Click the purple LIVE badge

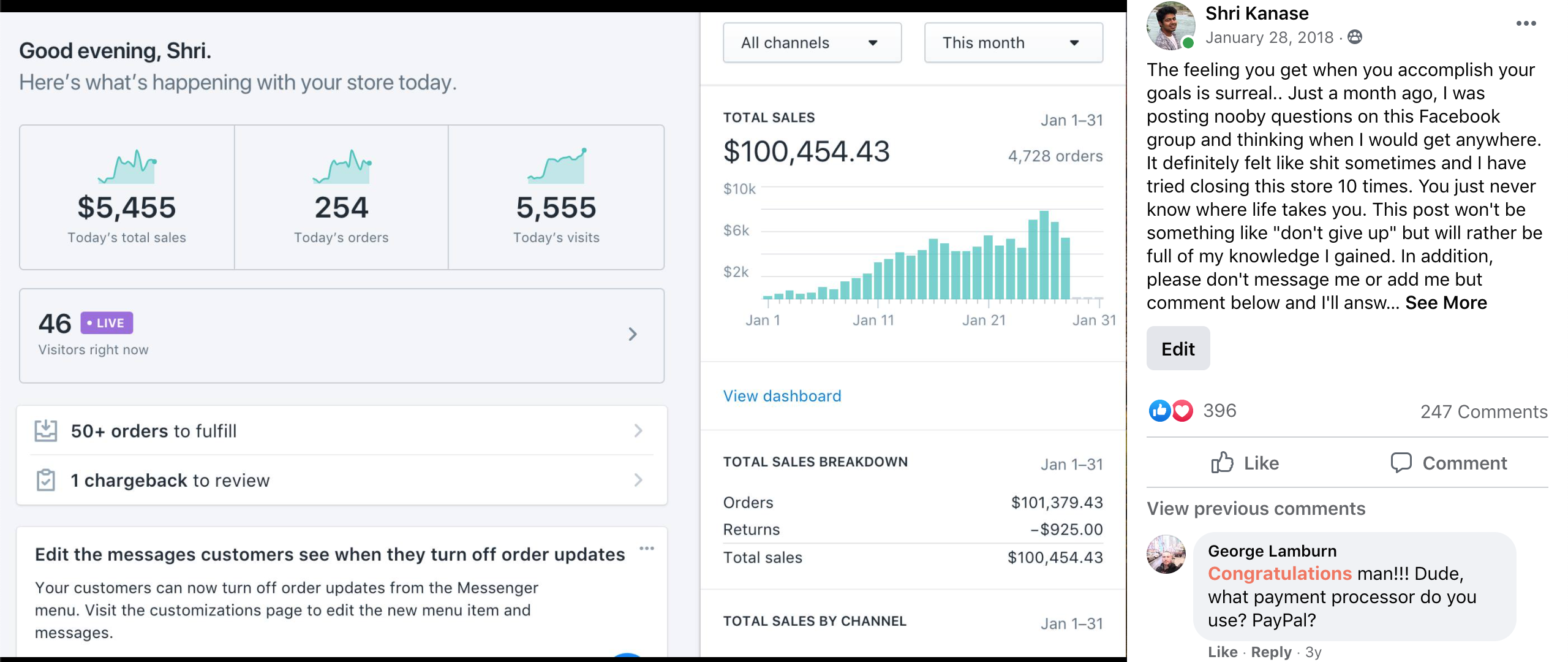(107, 323)
